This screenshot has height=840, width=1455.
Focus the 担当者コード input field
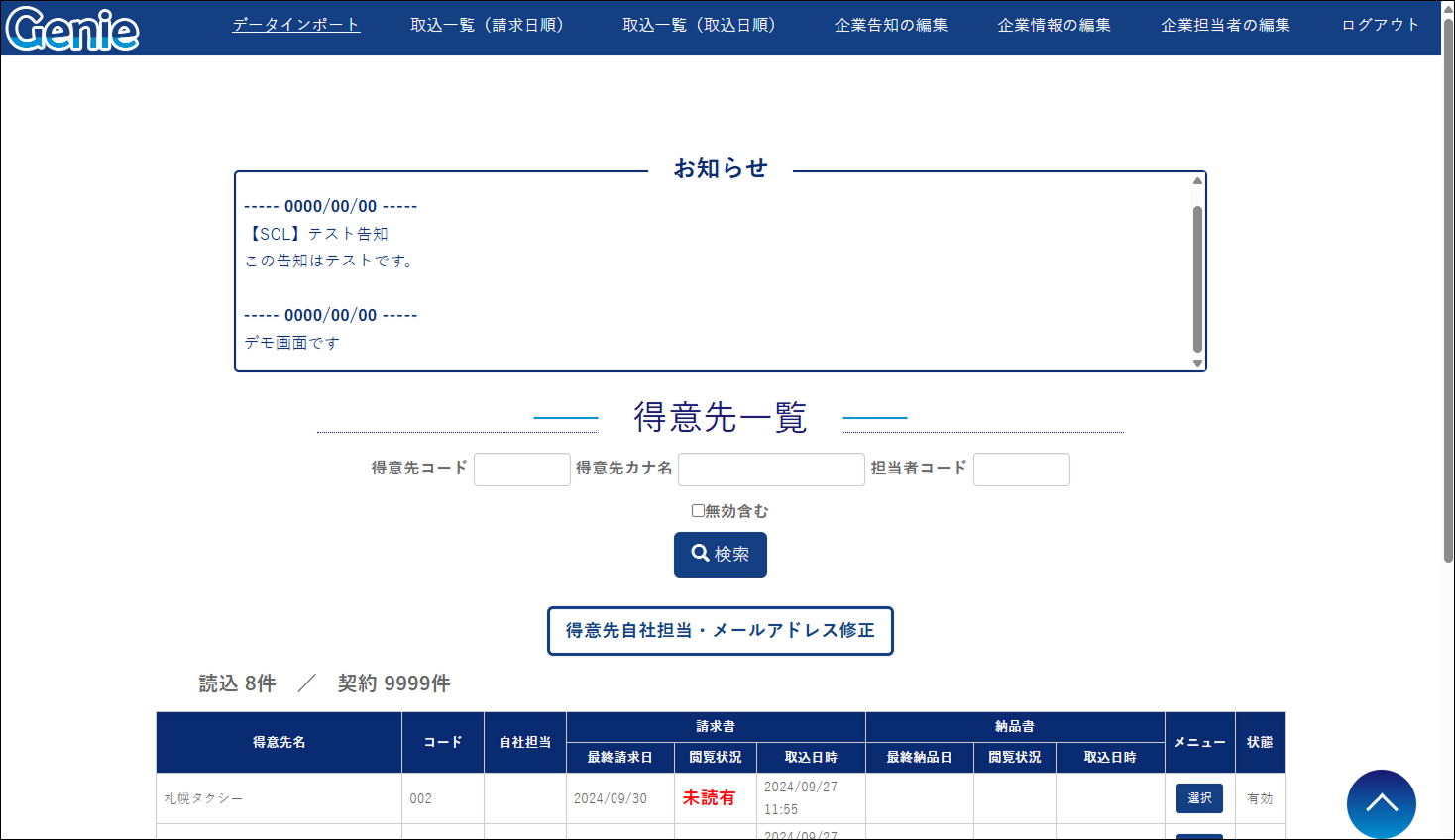[1022, 470]
